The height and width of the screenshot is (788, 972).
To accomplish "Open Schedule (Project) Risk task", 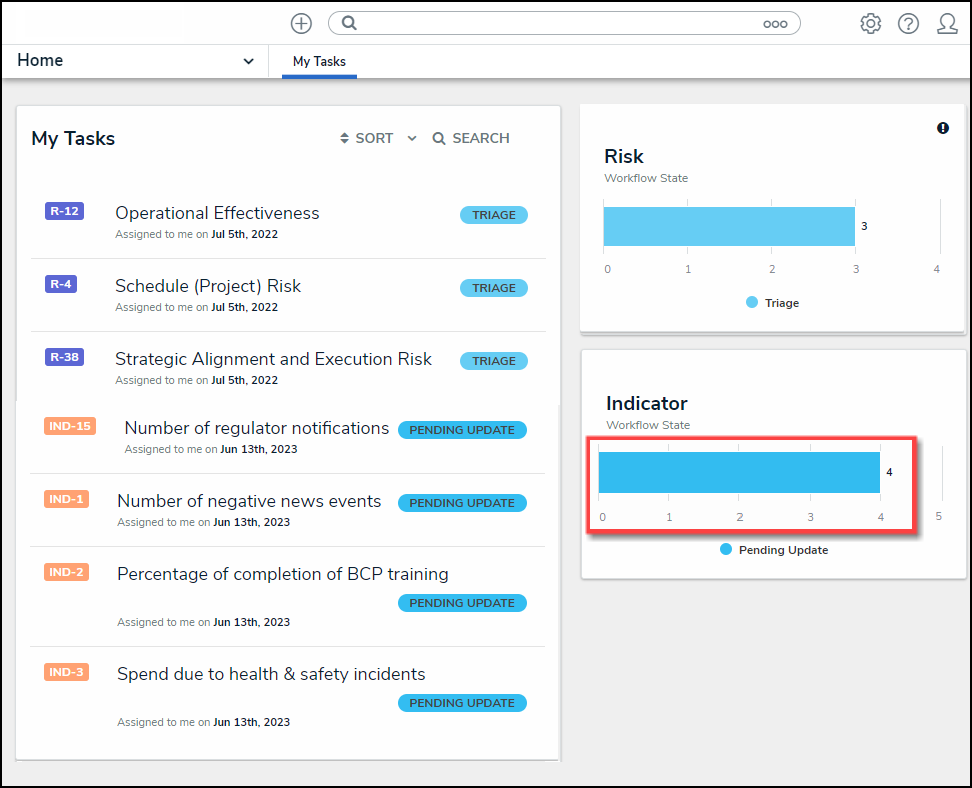I will click(x=208, y=286).
